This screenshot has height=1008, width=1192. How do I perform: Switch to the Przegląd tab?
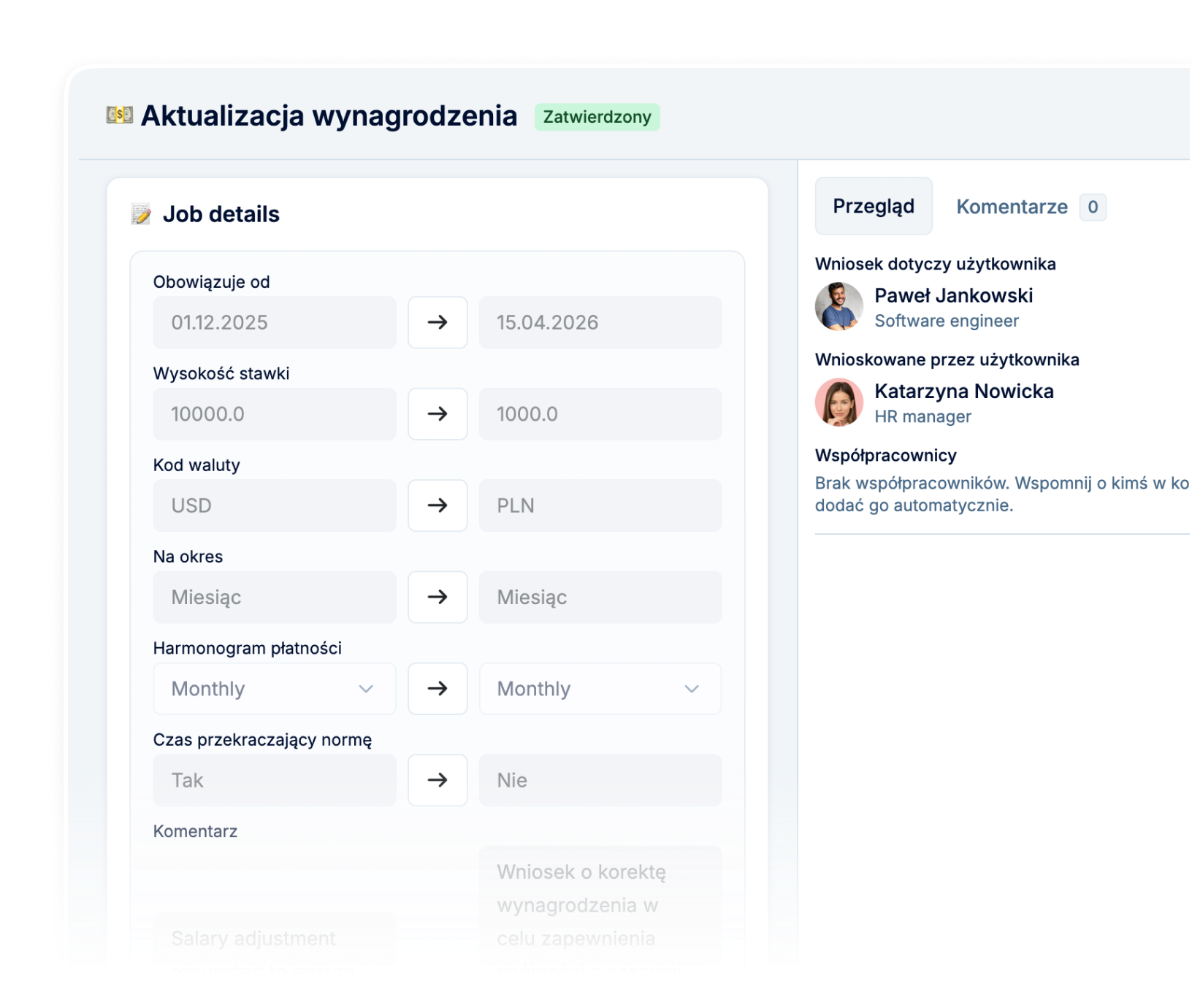tap(874, 207)
